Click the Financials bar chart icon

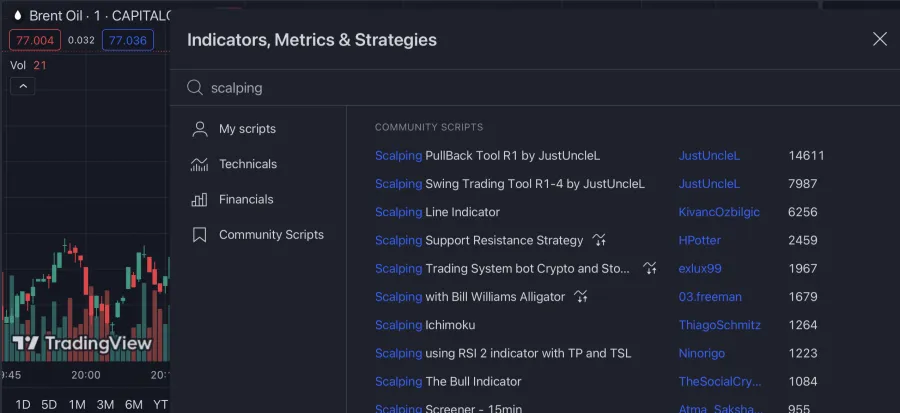click(x=200, y=199)
